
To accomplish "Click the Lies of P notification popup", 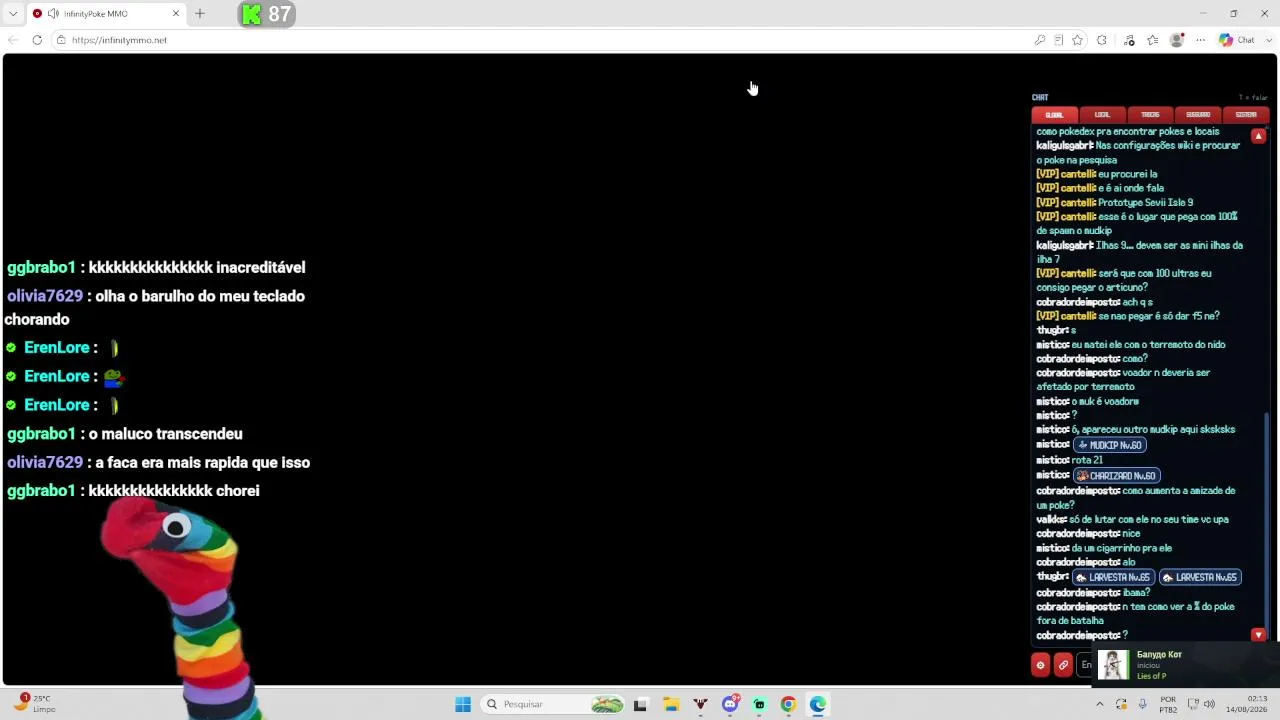I will tap(1185, 665).
